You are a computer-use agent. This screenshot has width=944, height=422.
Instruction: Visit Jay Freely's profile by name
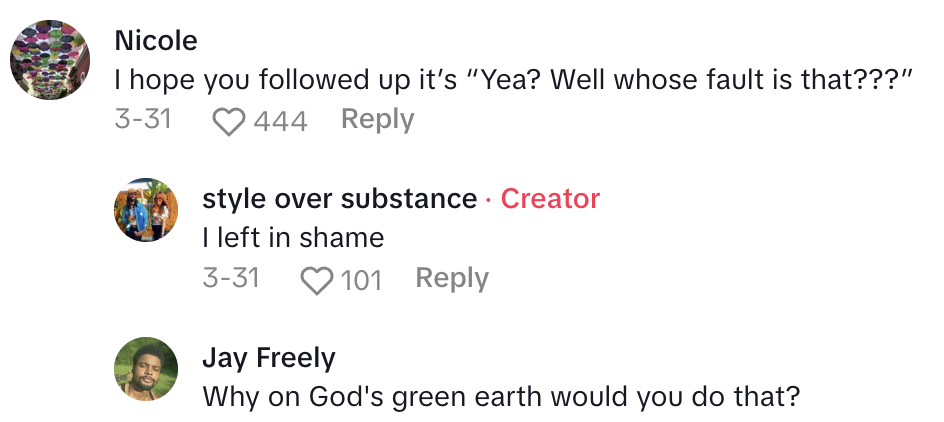pyautogui.click(x=269, y=358)
